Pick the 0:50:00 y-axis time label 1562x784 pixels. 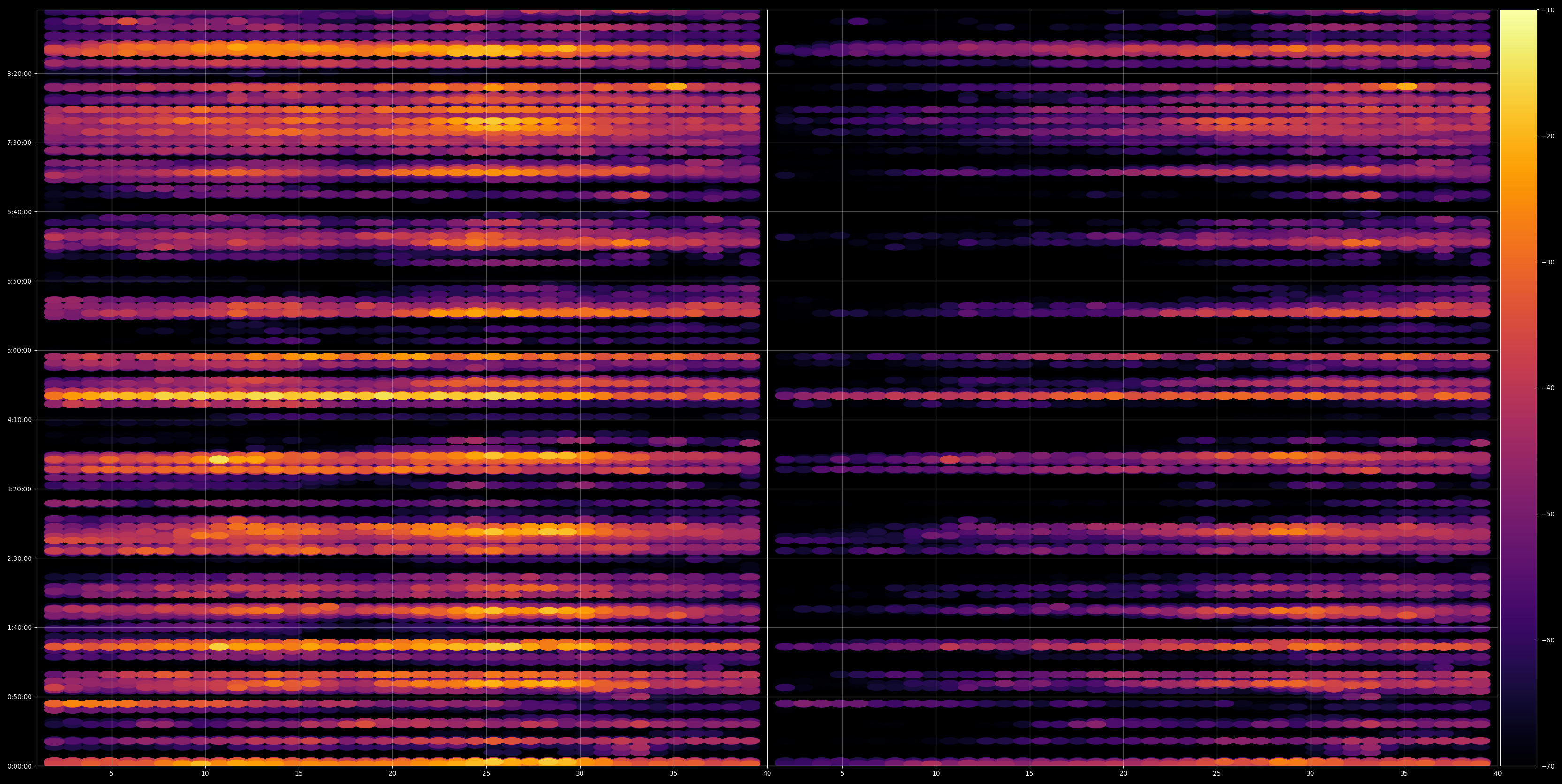click(x=19, y=697)
